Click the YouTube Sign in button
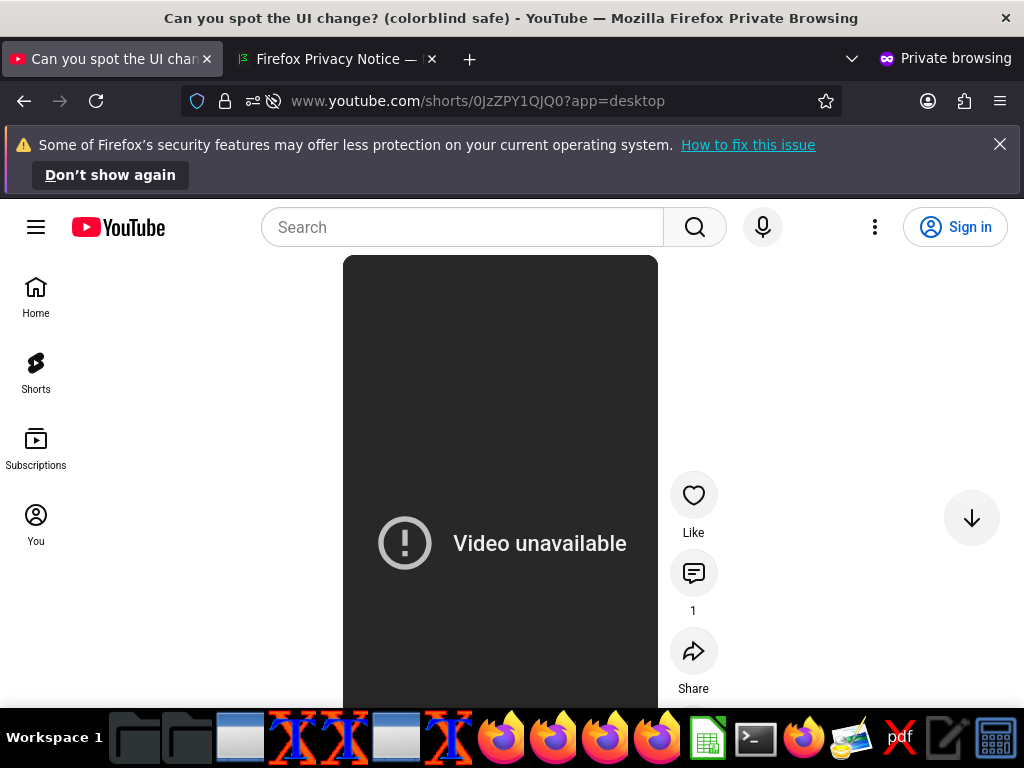Image resolution: width=1024 pixels, height=768 pixels. point(955,227)
